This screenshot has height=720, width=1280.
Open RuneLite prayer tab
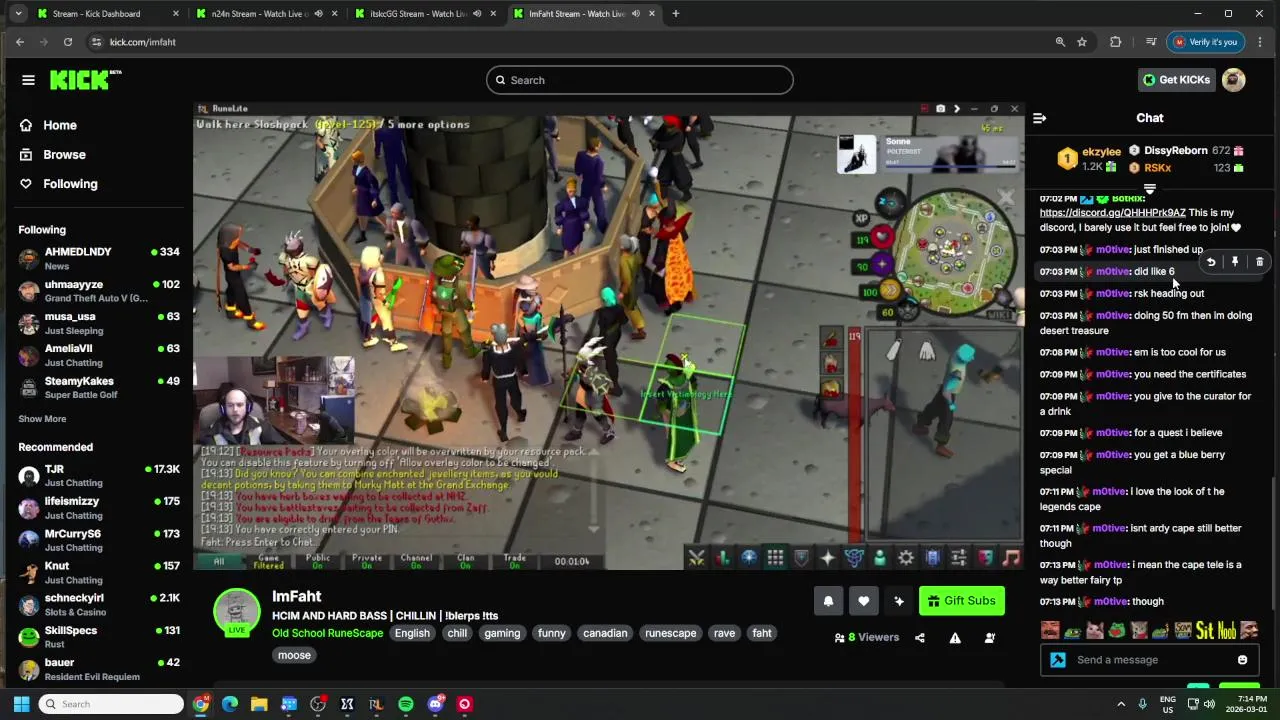pos(827,558)
